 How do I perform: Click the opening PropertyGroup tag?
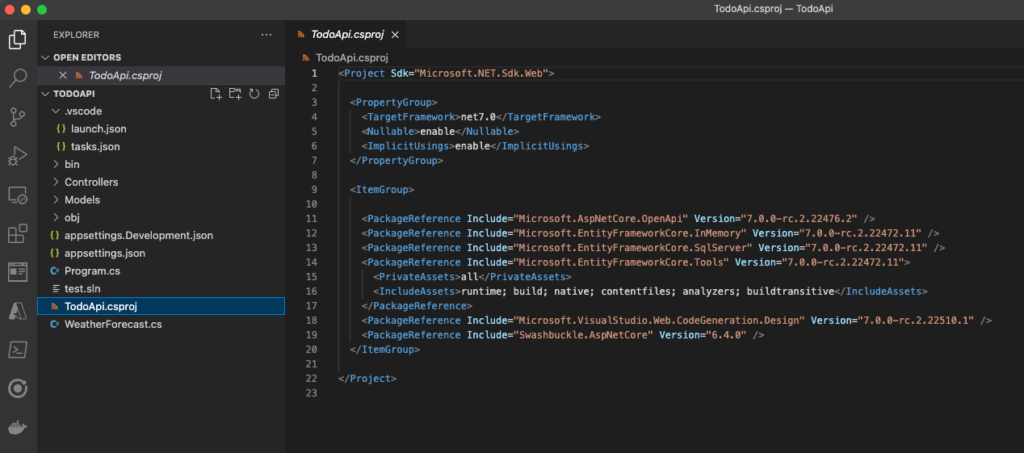coord(394,102)
